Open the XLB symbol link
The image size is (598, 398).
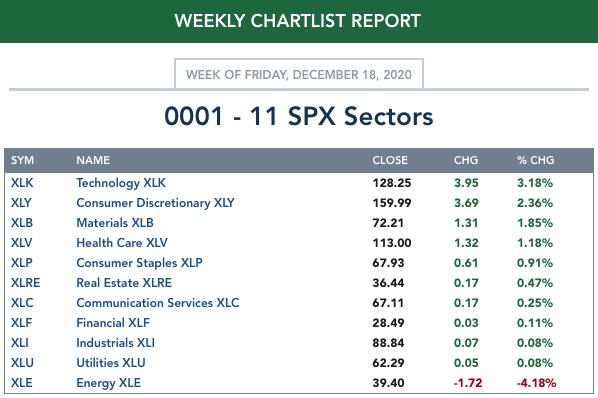22,223
